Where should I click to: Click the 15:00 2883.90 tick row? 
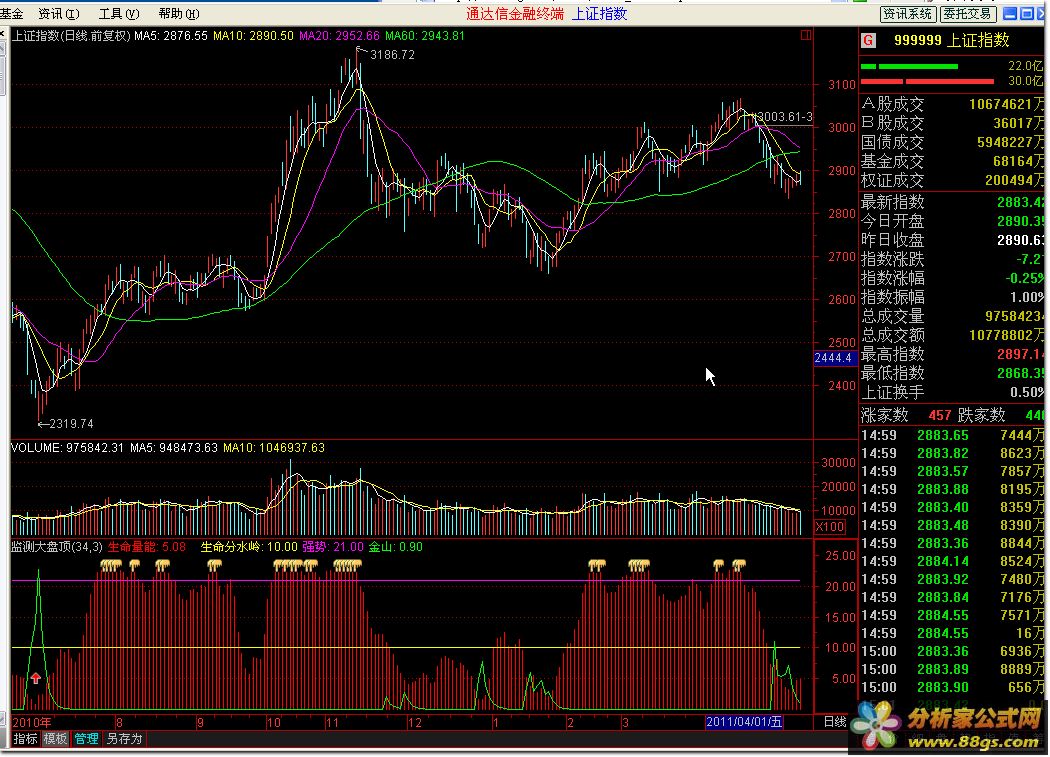(952, 687)
